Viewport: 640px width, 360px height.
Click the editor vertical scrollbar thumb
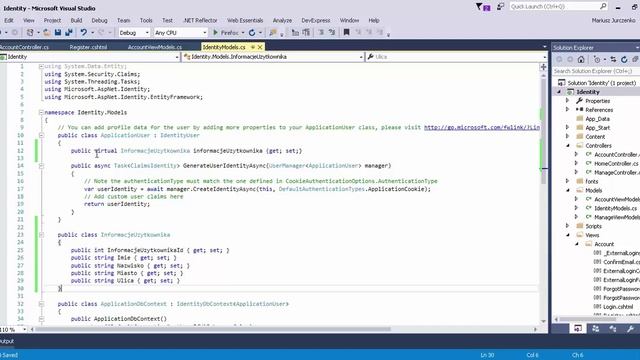(543, 131)
